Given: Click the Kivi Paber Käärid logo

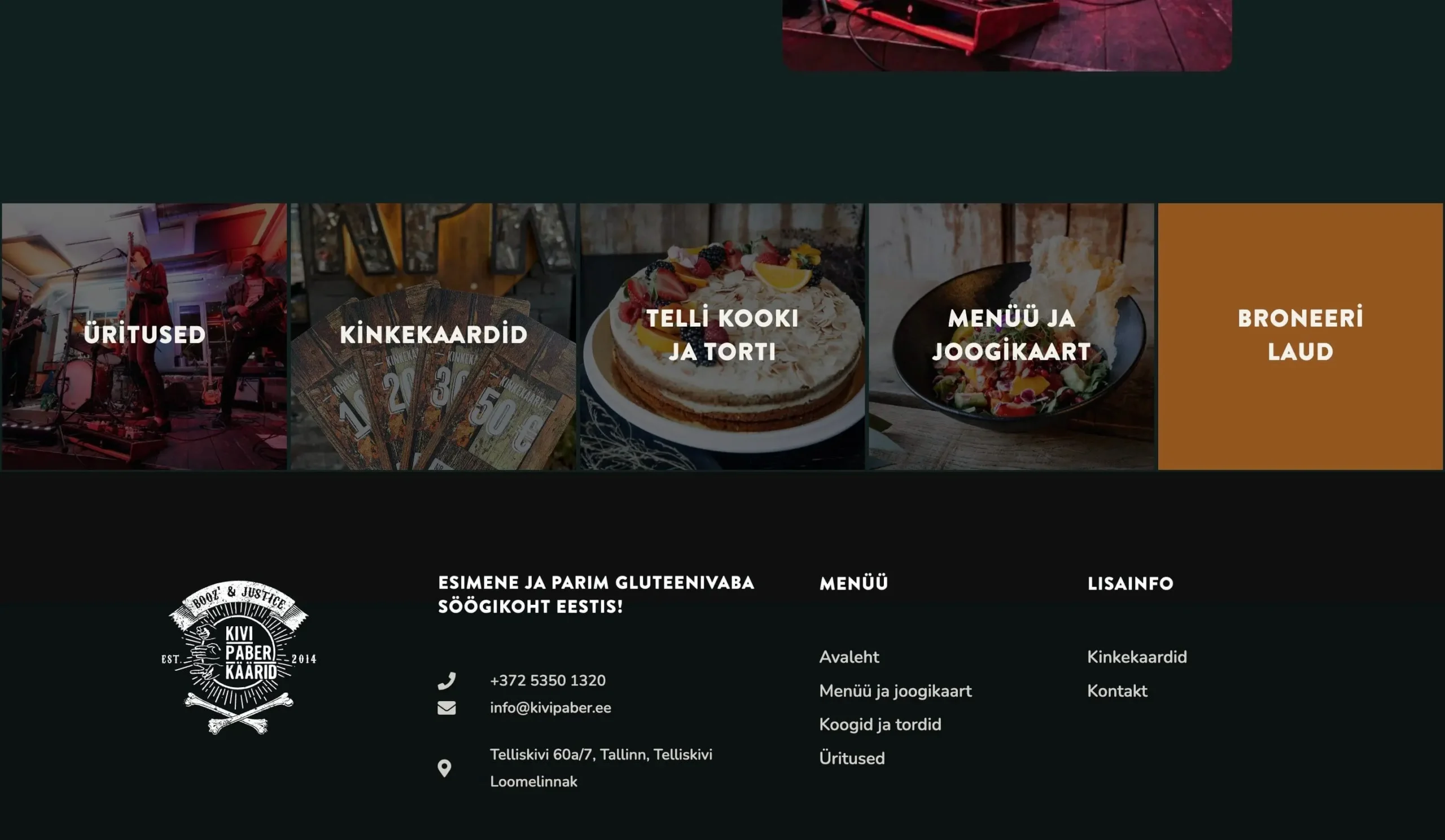Looking at the screenshot, I should [239, 657].
